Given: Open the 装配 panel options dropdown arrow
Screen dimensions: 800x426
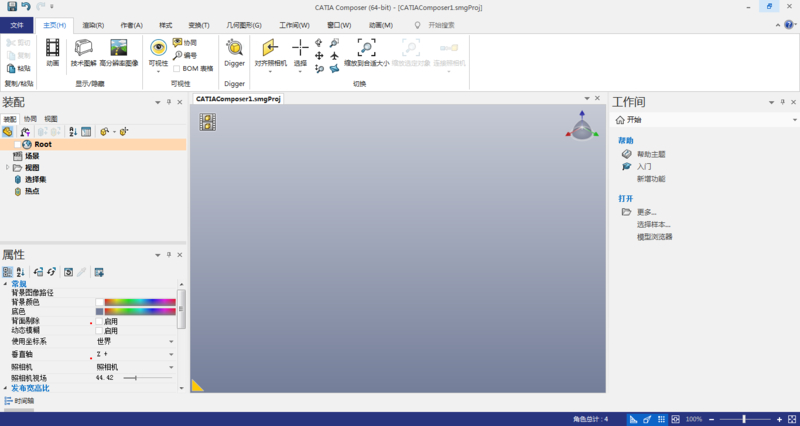Looking at the screenshot, I should (x=158, y=102).
